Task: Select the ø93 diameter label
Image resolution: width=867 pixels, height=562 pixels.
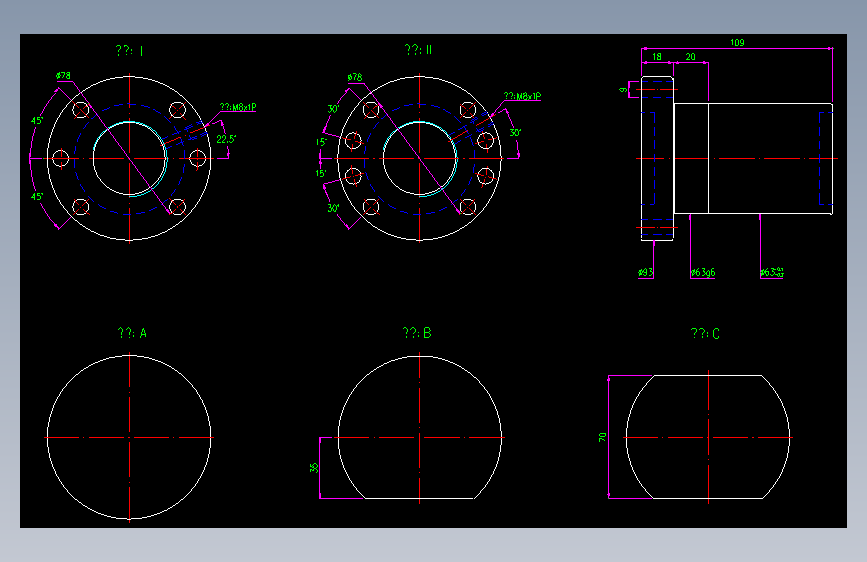Action: click(x=645, y=272)
